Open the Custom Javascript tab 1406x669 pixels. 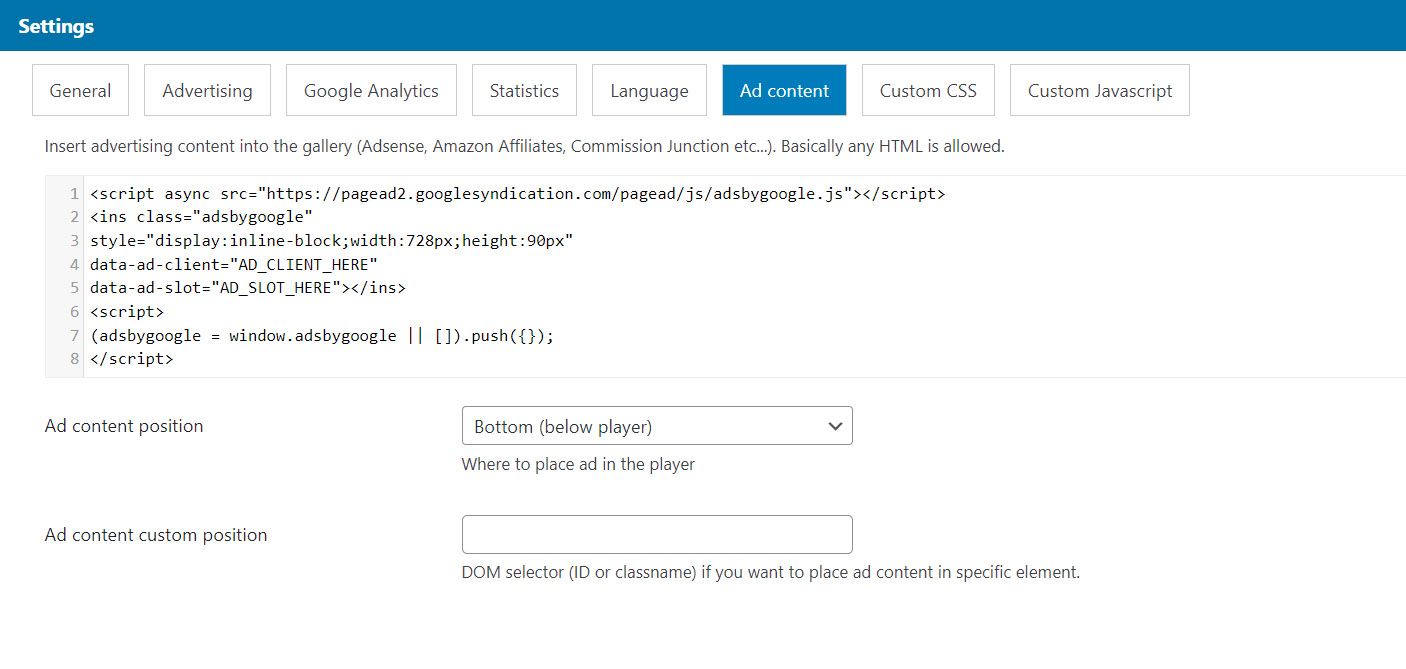(1099, 91)
